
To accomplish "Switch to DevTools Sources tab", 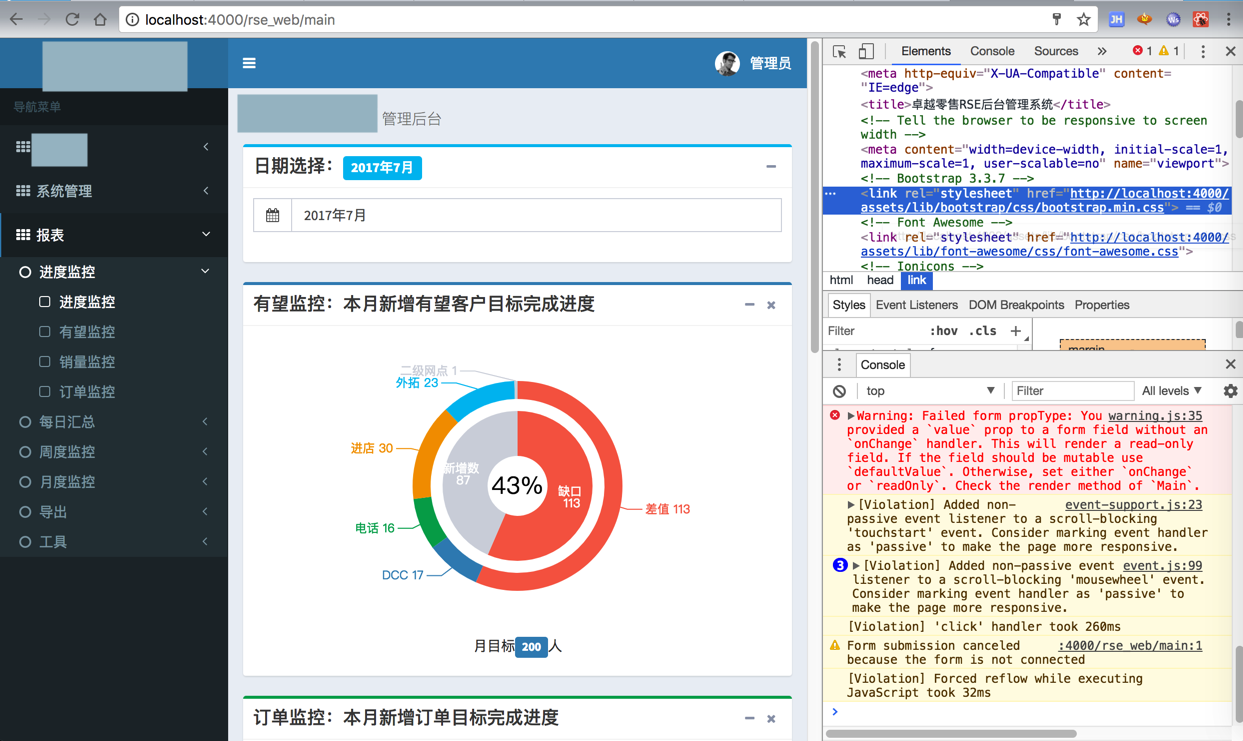I will click(x=1056, y=51).
